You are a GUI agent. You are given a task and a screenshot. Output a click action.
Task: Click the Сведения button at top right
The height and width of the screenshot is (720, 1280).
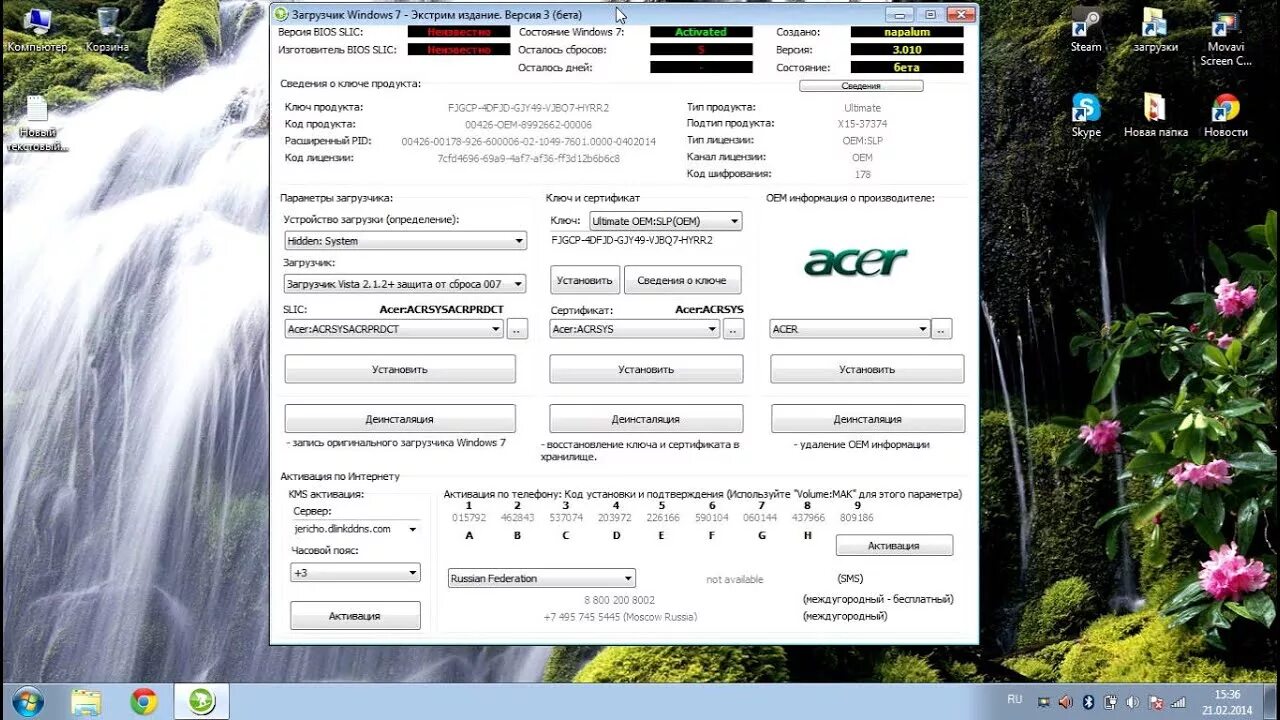pyautogui.click(x=861, y=86)
